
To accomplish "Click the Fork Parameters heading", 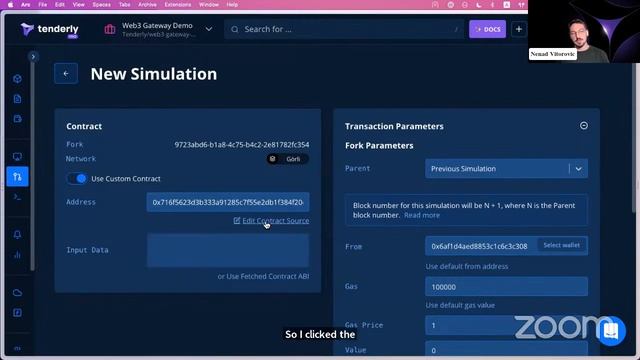I will pyautogui.click(x=379, y=145).
